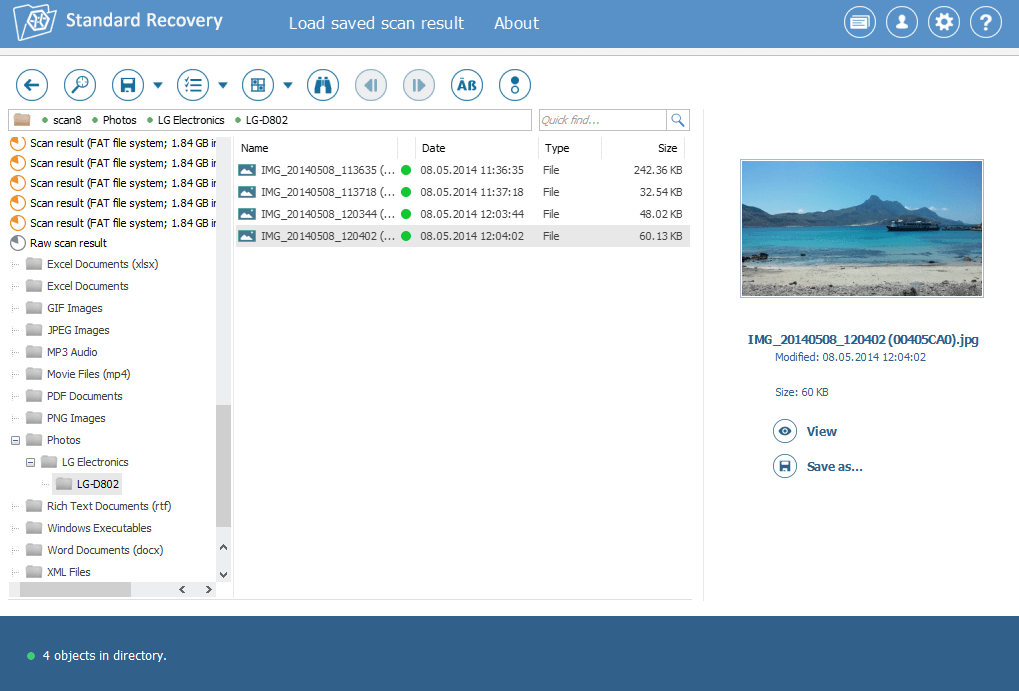Click the folder icon in path bar
This screenshot has height=691, width=1019.
tap(22, 120)
